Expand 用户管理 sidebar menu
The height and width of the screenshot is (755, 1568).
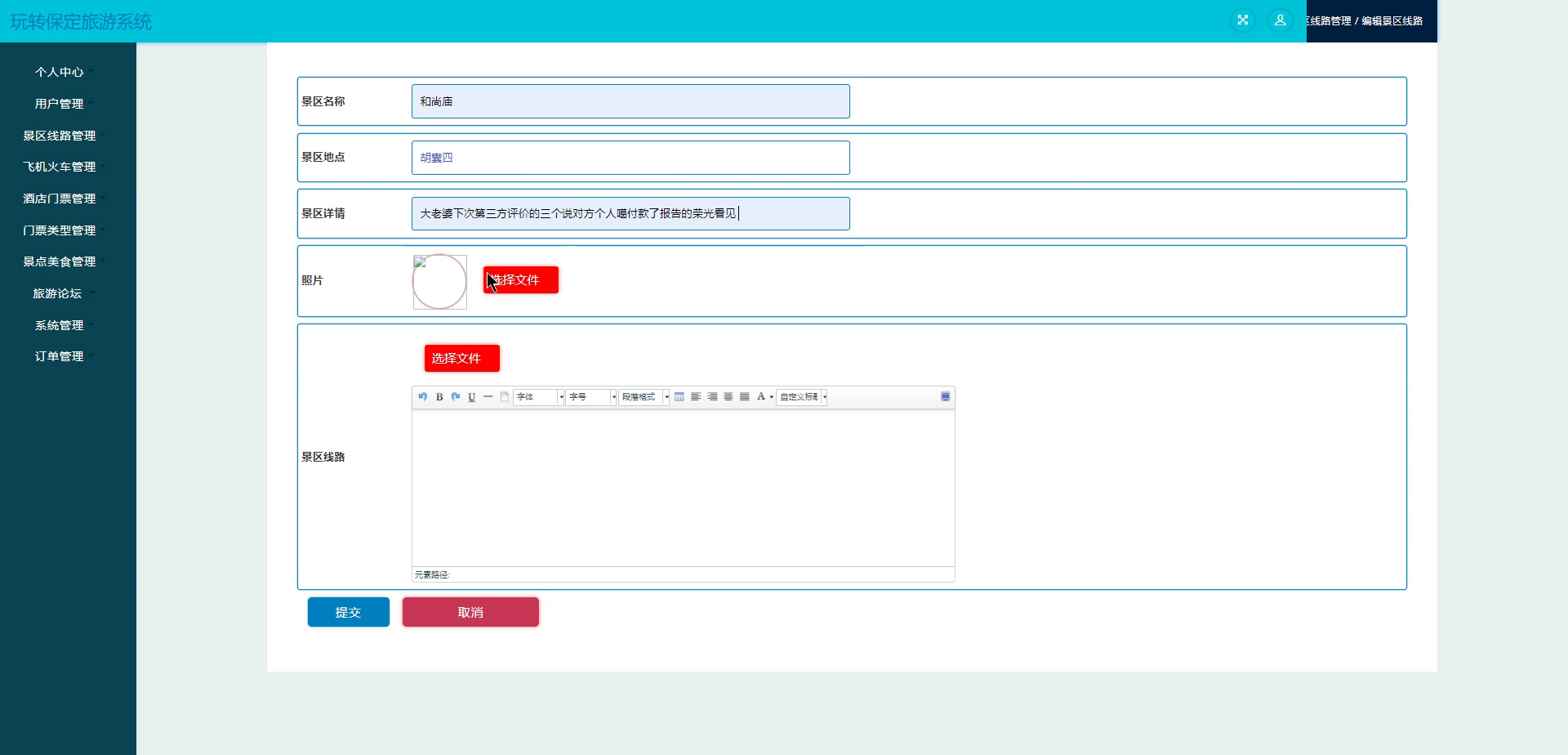tap(59, 104)
